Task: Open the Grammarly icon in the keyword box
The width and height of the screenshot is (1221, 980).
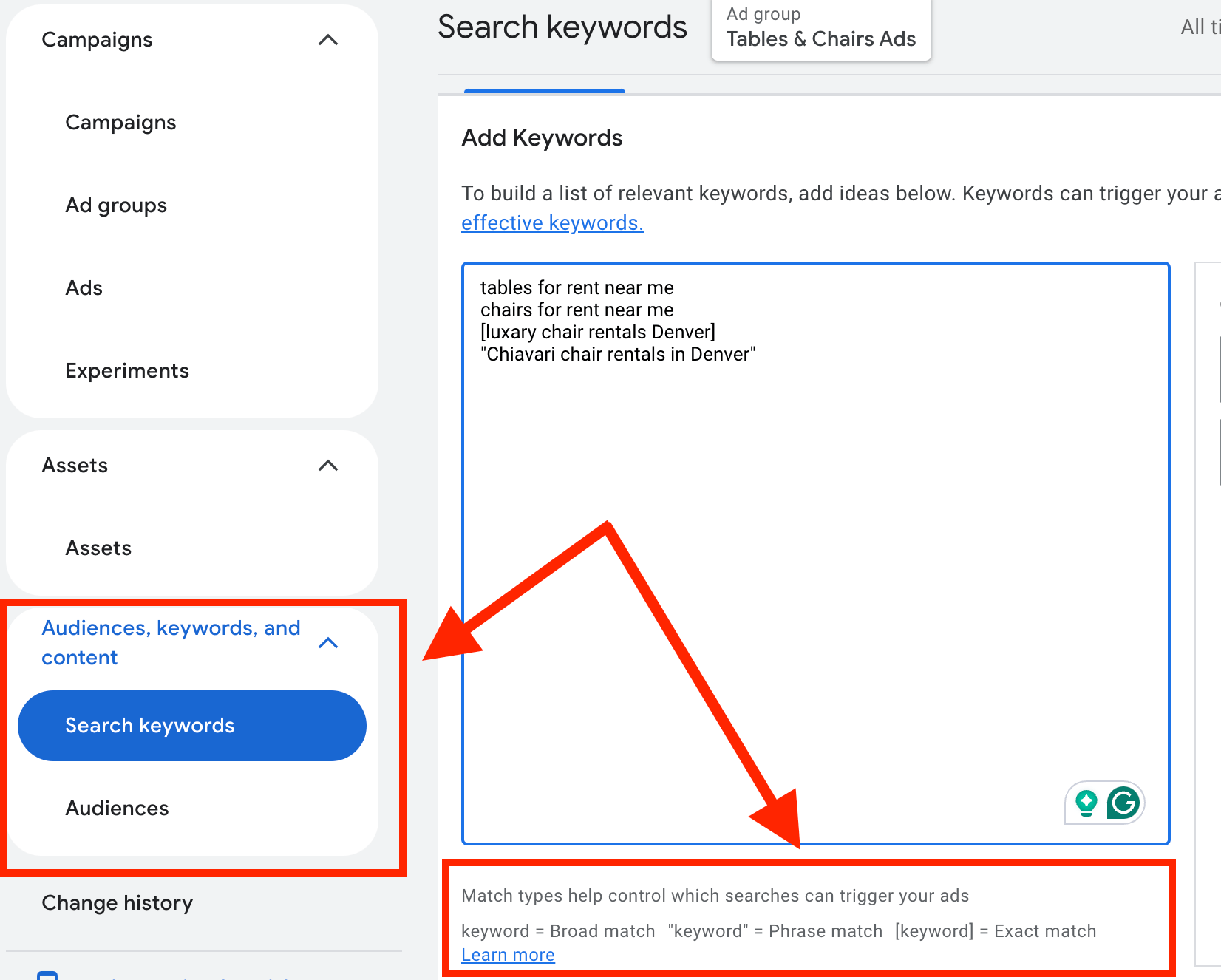Action: (x=1120, y=803)
